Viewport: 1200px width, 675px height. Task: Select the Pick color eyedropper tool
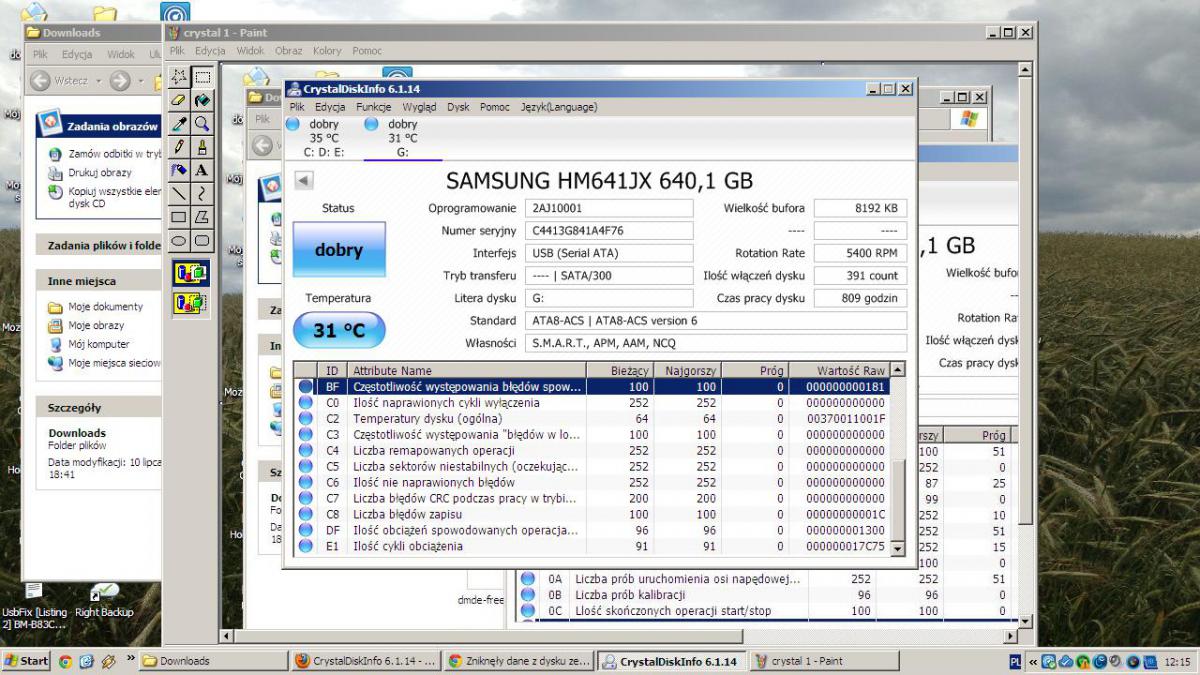178,123
